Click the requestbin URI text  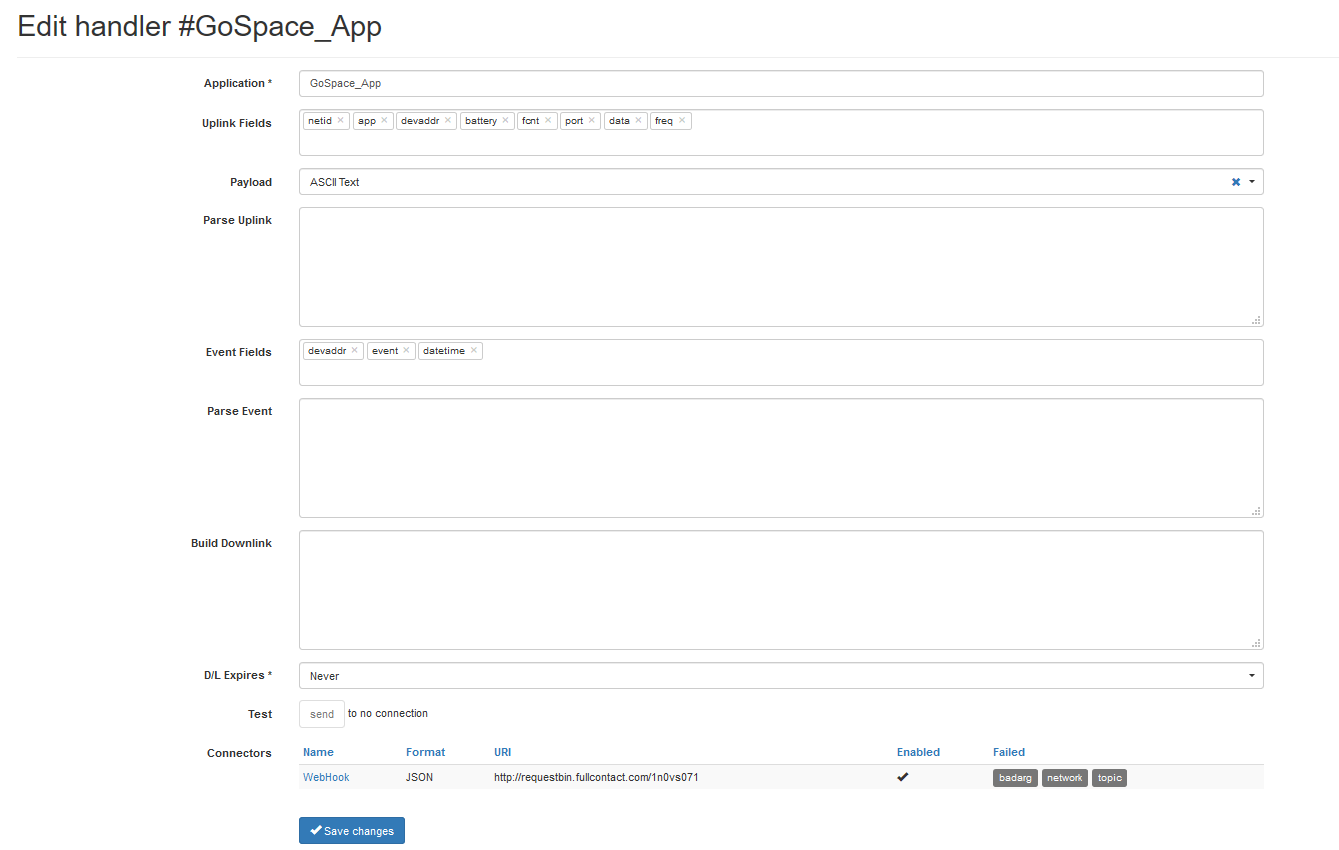596,777
